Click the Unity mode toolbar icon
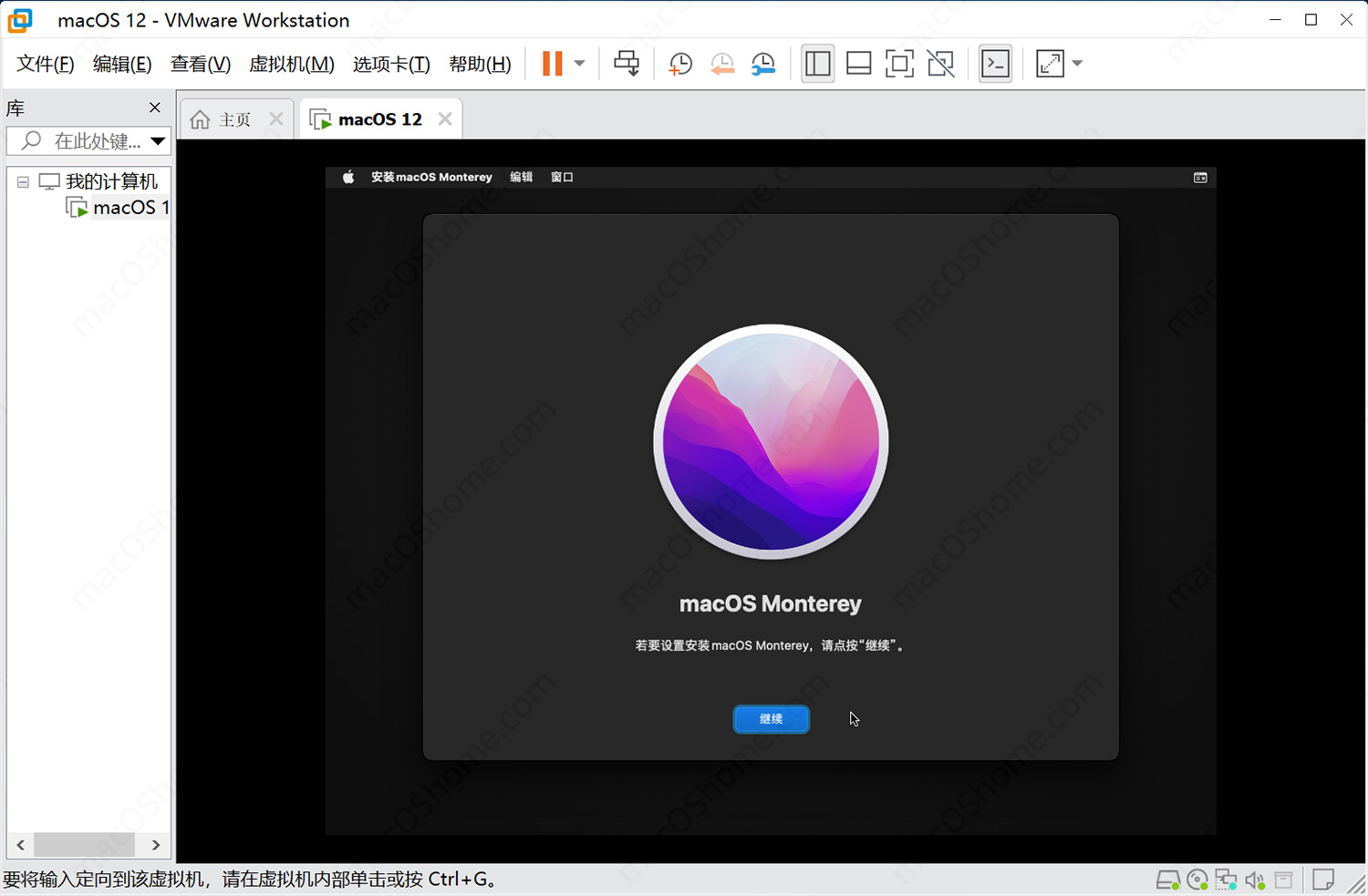 (x=940, y=64)
